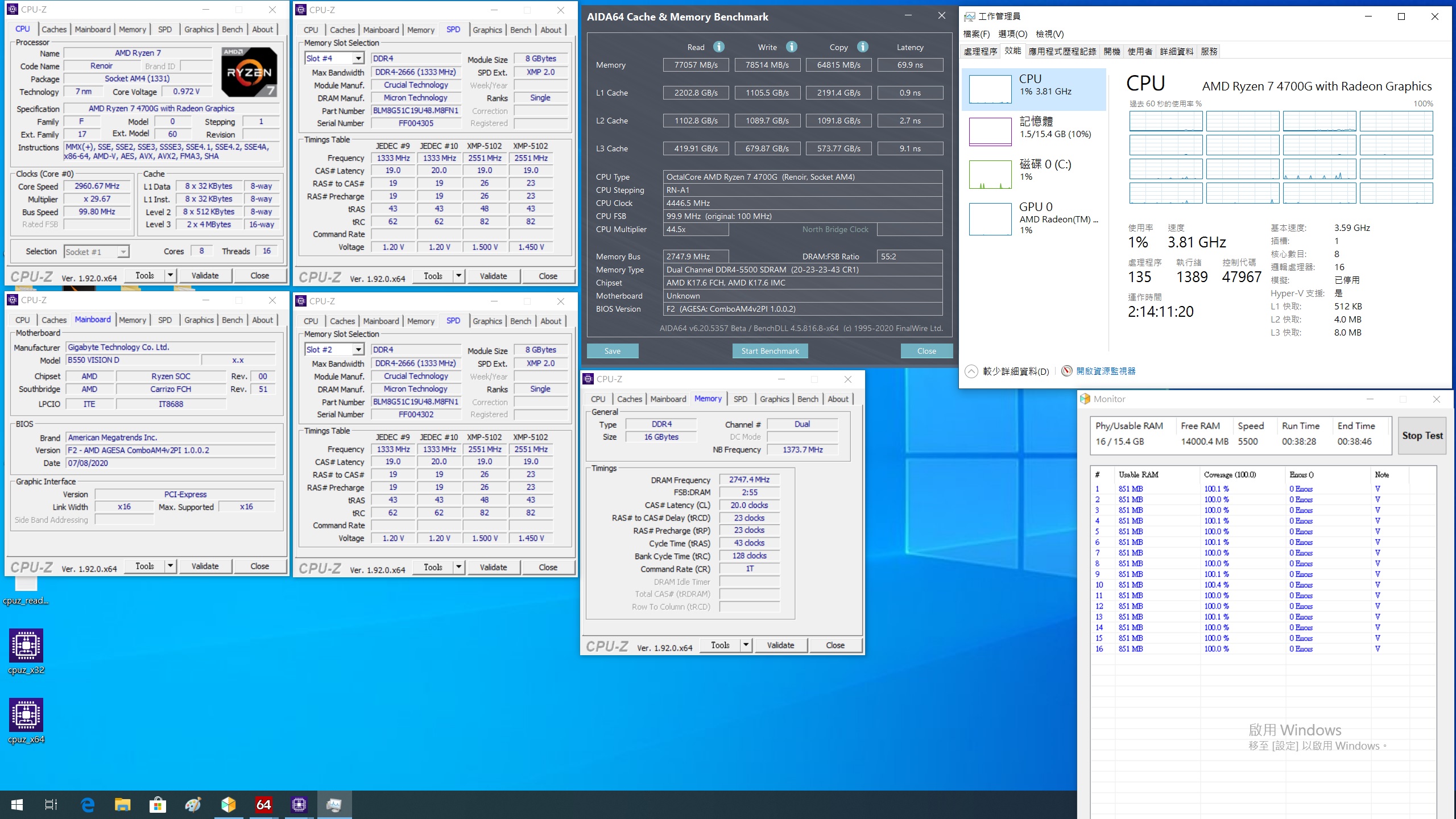This screenshot has width=1456, height=819.
Task: Click Validate in CPU-Z Memory window
Action: tap(780, 645)
